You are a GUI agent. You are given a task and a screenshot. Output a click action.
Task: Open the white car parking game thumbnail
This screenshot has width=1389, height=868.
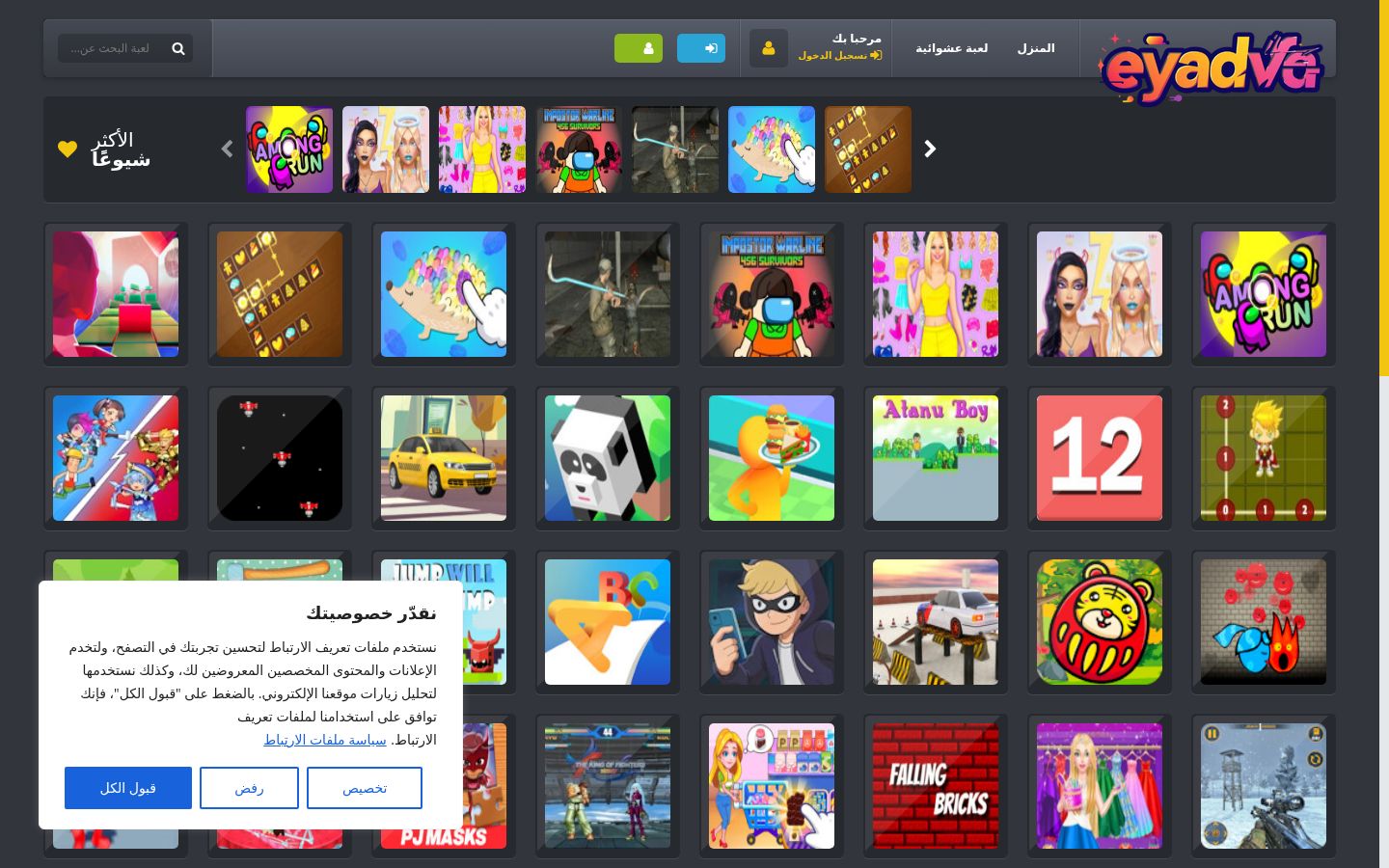(x=936, y=622)
